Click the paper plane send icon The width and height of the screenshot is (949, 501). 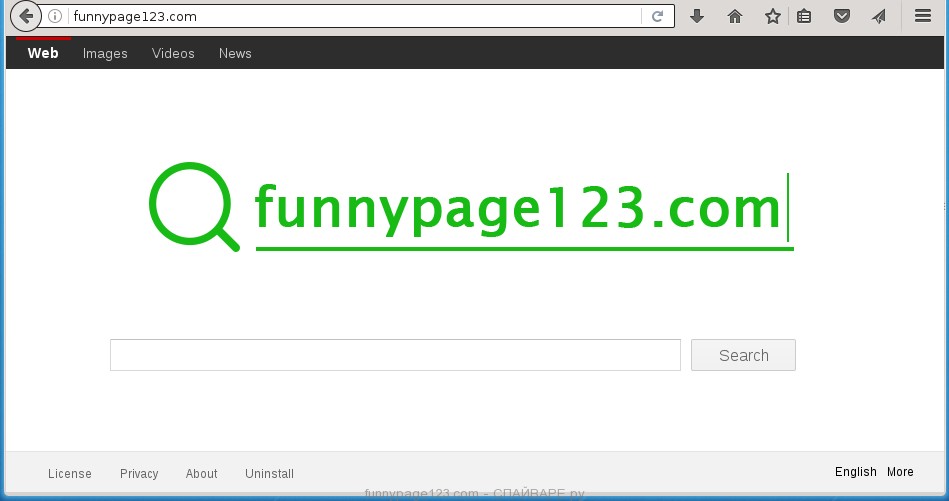[878, 16]
